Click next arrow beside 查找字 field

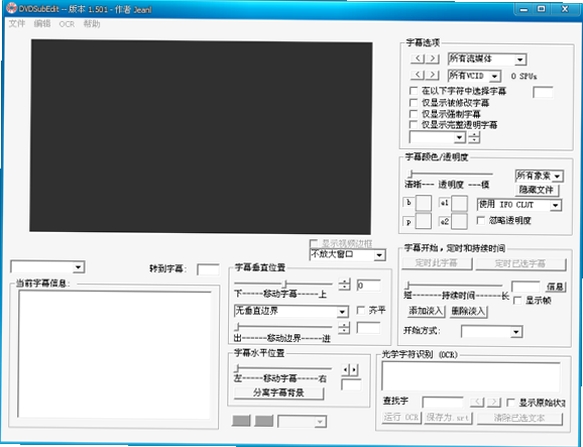click(x=494, y=402)
